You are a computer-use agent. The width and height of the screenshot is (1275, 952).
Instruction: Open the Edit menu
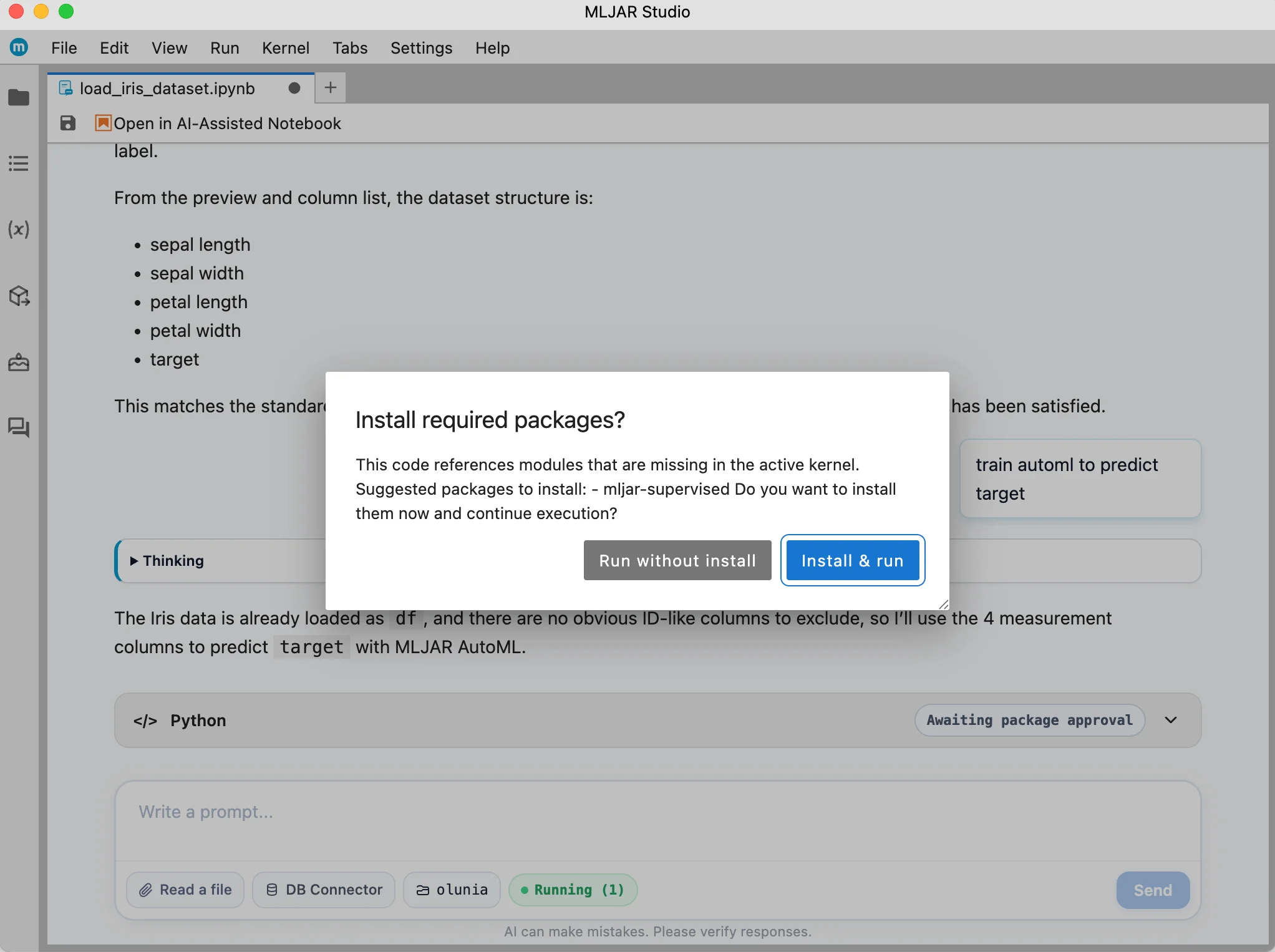(114, 48)
